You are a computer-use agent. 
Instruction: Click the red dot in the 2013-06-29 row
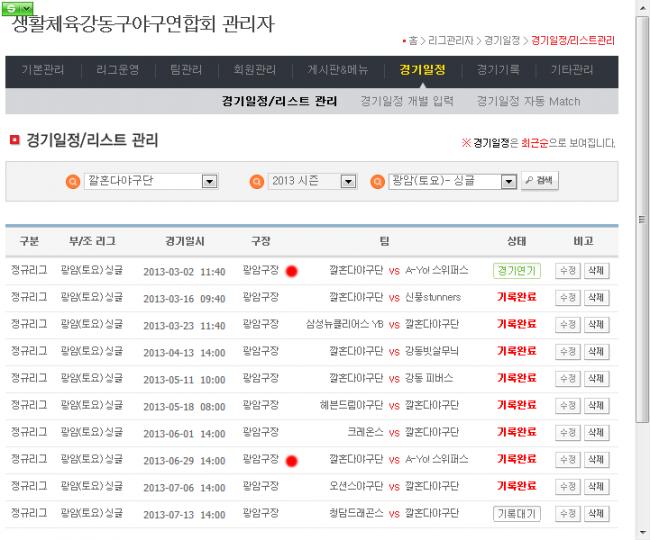point(292,460)
